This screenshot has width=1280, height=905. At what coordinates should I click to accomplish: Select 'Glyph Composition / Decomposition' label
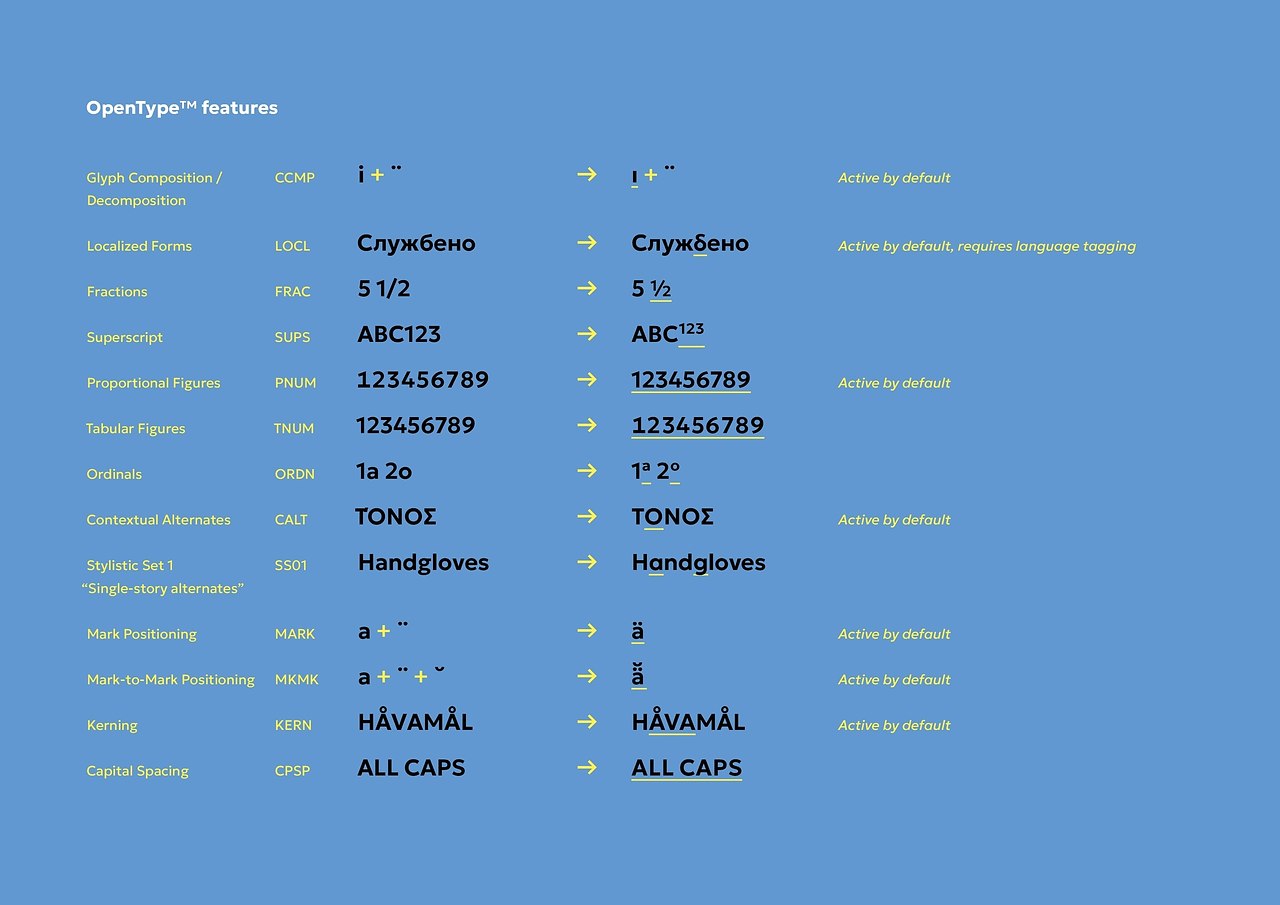pos(154,189)
